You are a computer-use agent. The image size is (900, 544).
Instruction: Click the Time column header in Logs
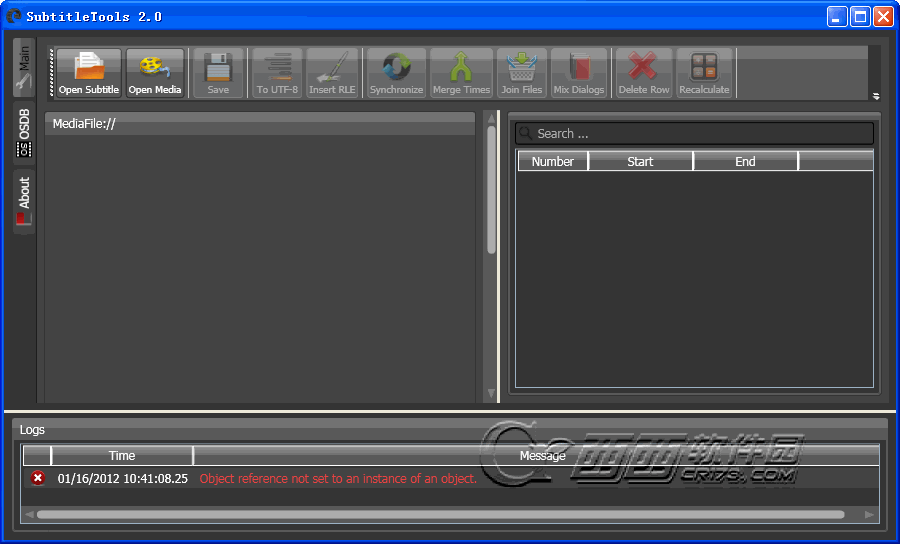tap(122, 456)
